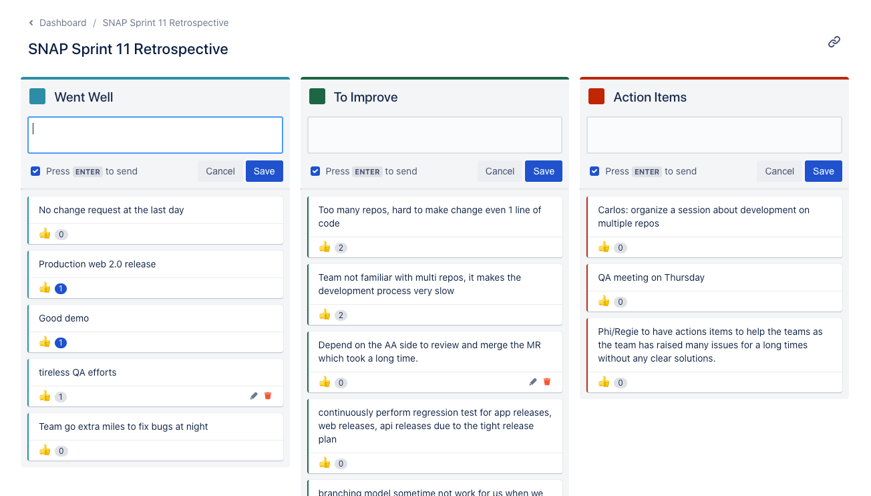Edit the 'Depend on the AA side' card
This screenshot has width=871, height=496.
click(533, 382)
